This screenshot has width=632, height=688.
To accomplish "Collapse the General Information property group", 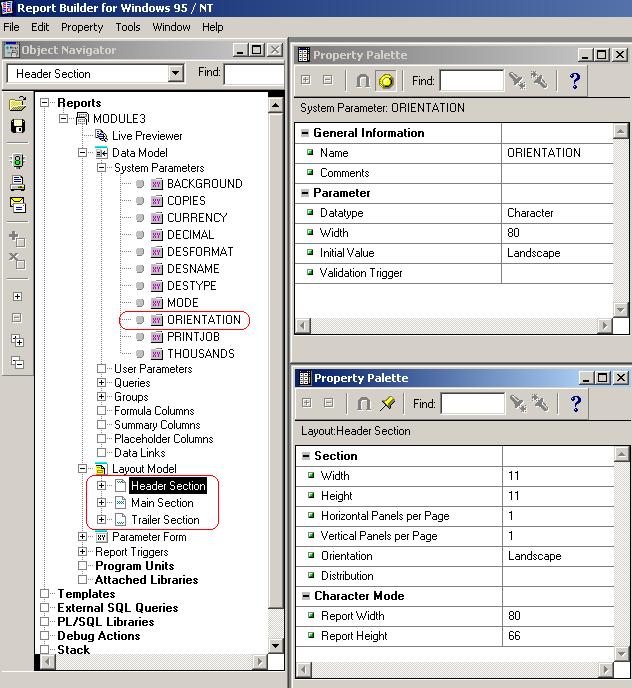I will coord(304,133).
